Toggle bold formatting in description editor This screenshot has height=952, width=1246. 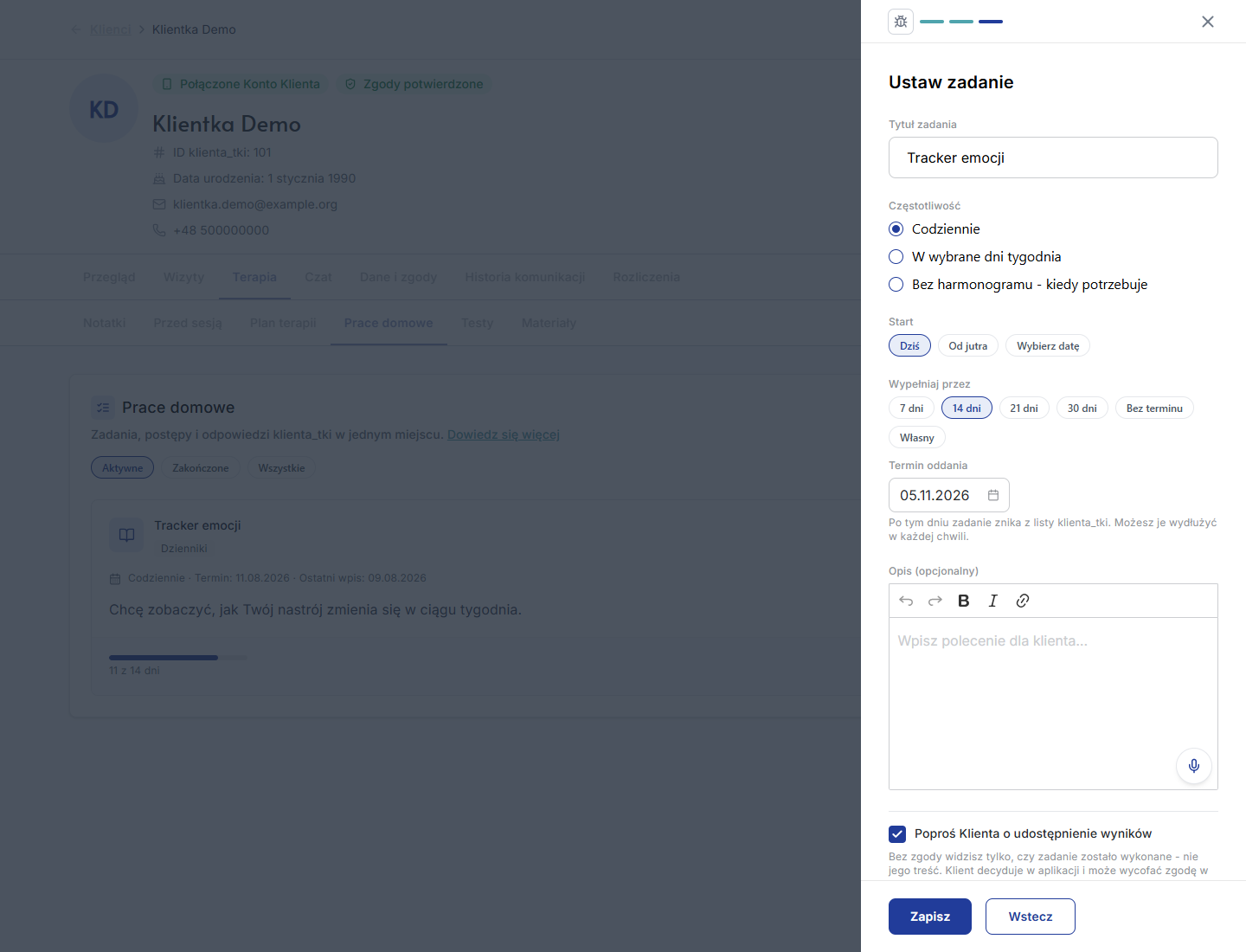click(x=964, y=601)
